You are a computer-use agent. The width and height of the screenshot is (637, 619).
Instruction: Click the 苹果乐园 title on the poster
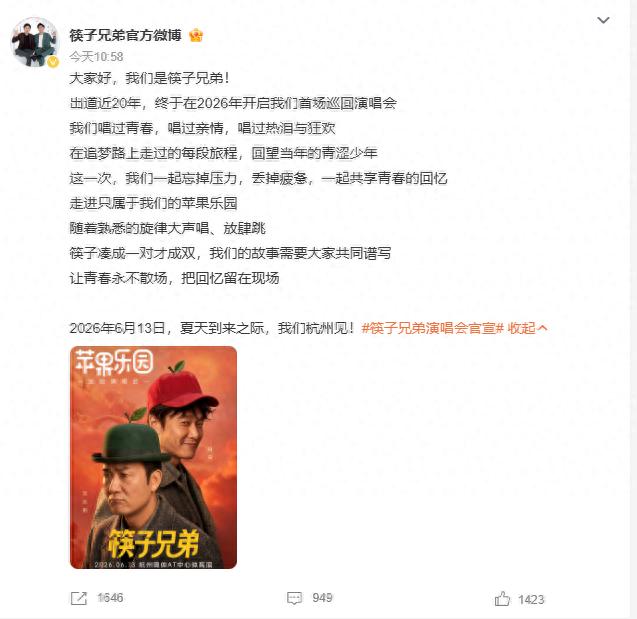point(114,362)
